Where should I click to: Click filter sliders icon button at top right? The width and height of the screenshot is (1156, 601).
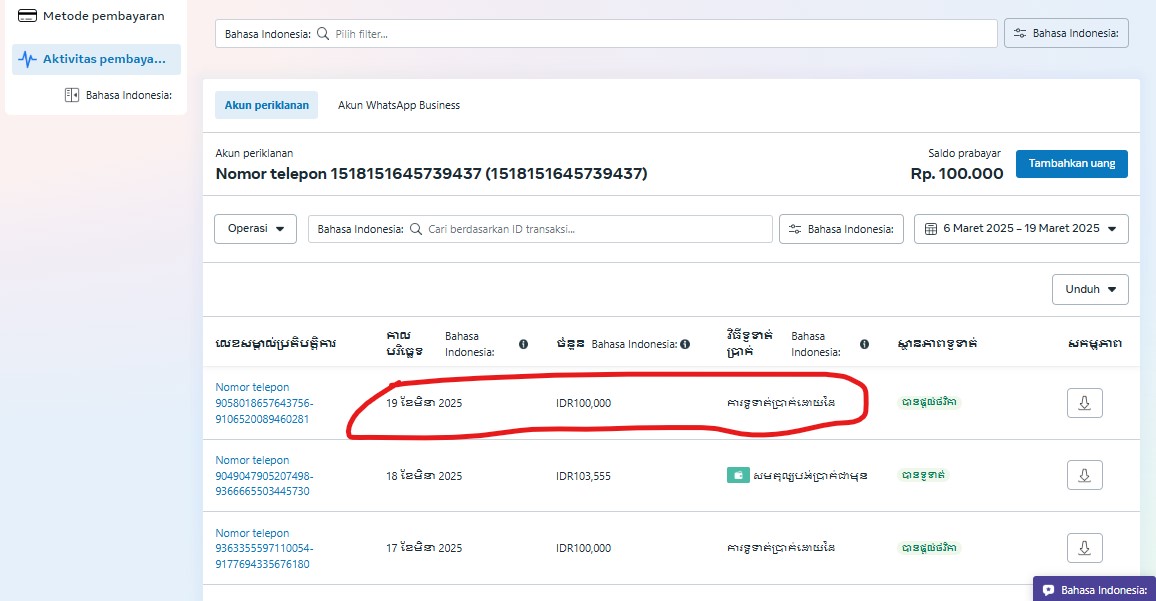1066,33
